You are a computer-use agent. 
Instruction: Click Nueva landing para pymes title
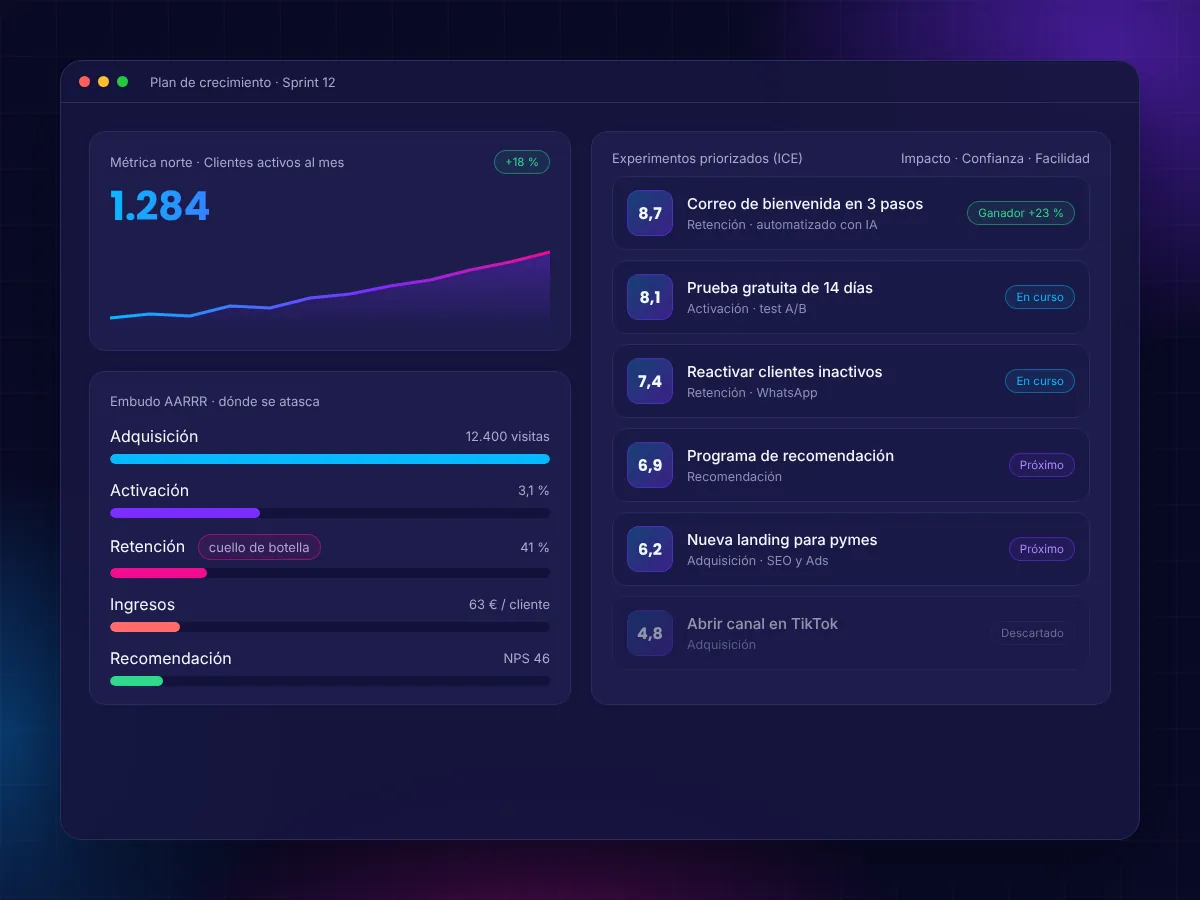click(782, 540)
